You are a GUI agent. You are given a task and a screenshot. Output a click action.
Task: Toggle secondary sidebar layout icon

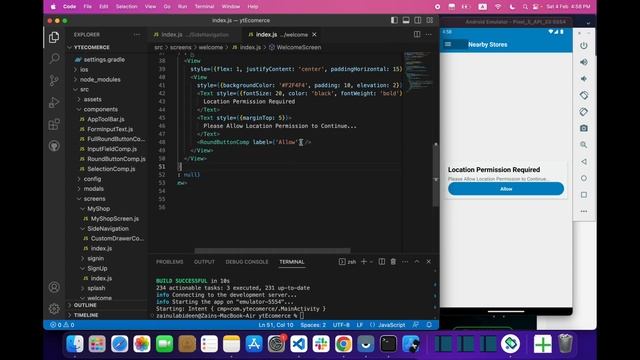pyautogui.click(x=418, y=20)
